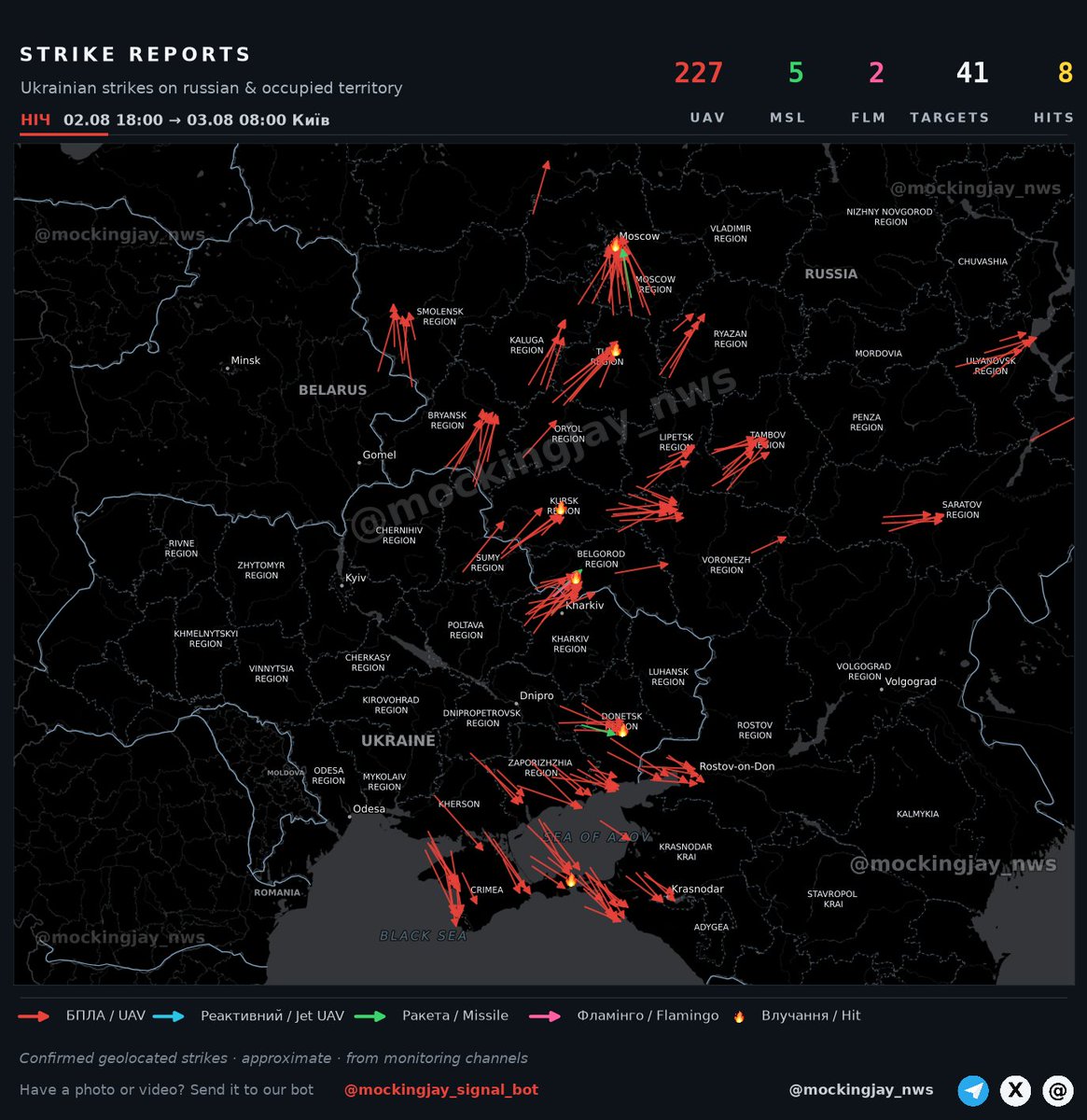Click the KALUGA REGION label
Image resolution: width=1087 pixels, height=1120 pixels.
[x=526, y=346]
